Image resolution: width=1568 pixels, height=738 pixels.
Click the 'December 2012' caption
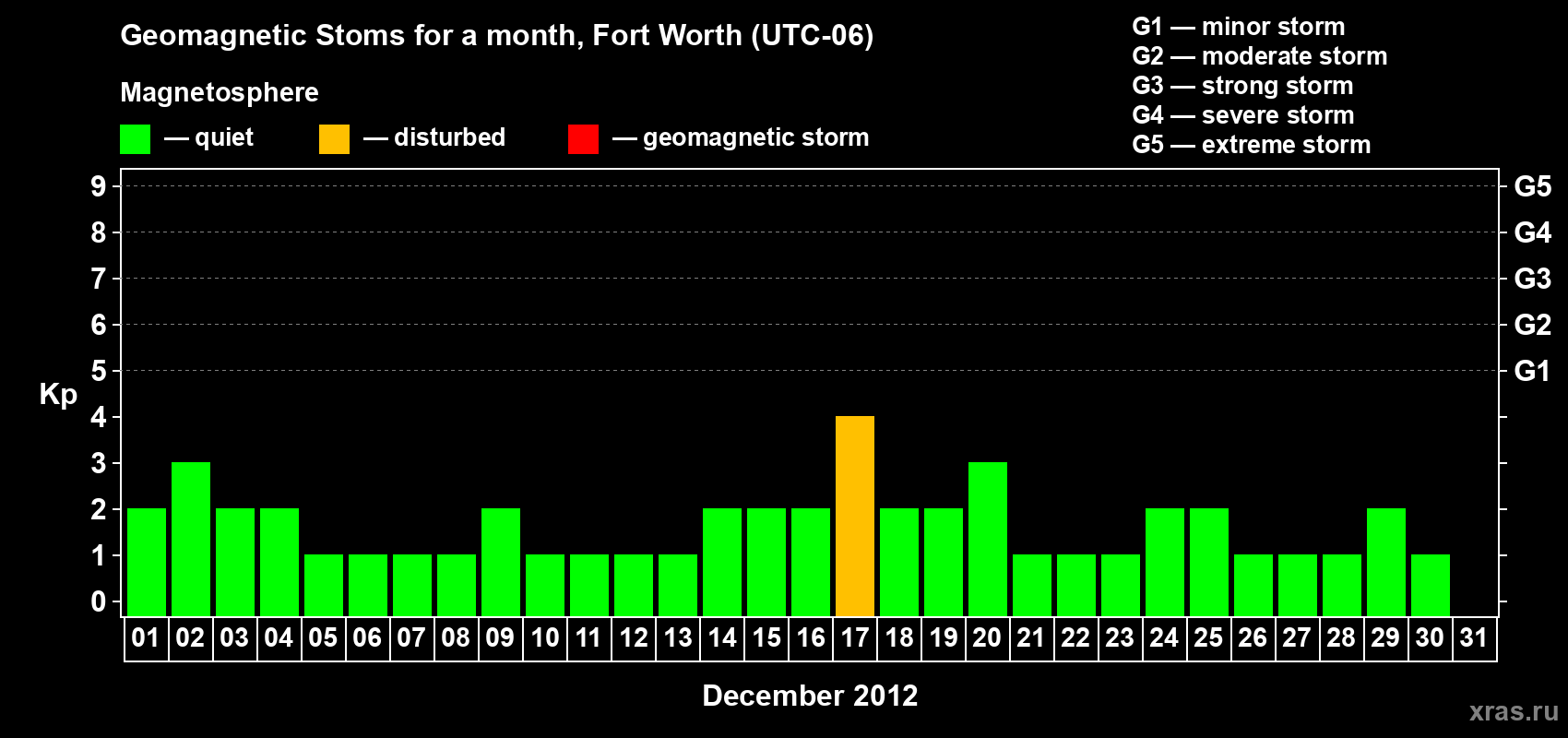coord(810,696)
